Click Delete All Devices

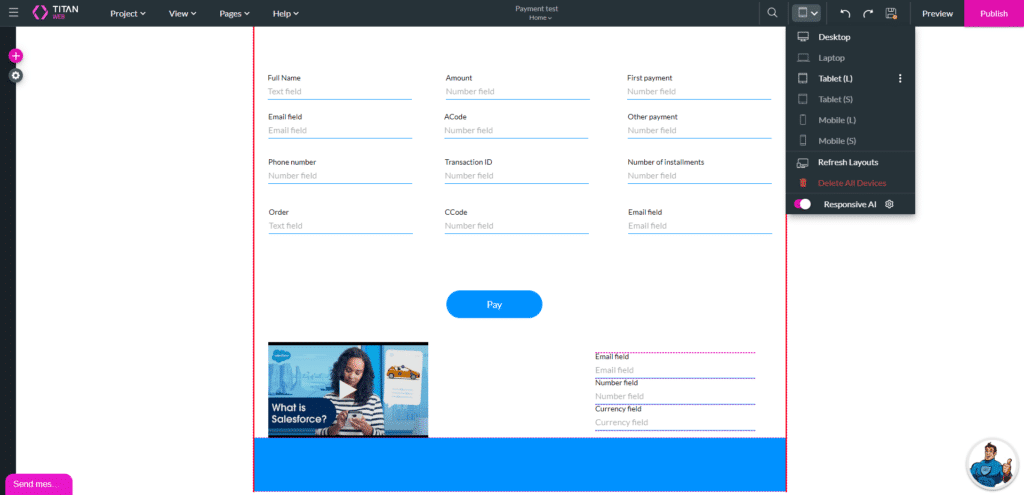click(x=850, y=183)
